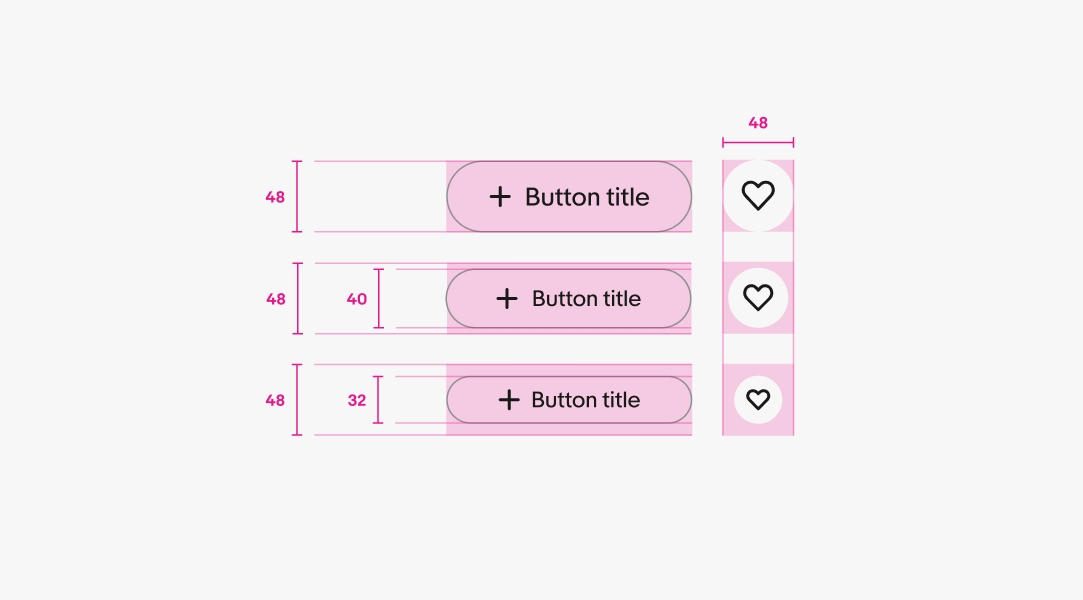Screen dimensions: 1083x600
Task: Click the 32 measurement label
Action: pyautogui.click(x=357, y=399)
